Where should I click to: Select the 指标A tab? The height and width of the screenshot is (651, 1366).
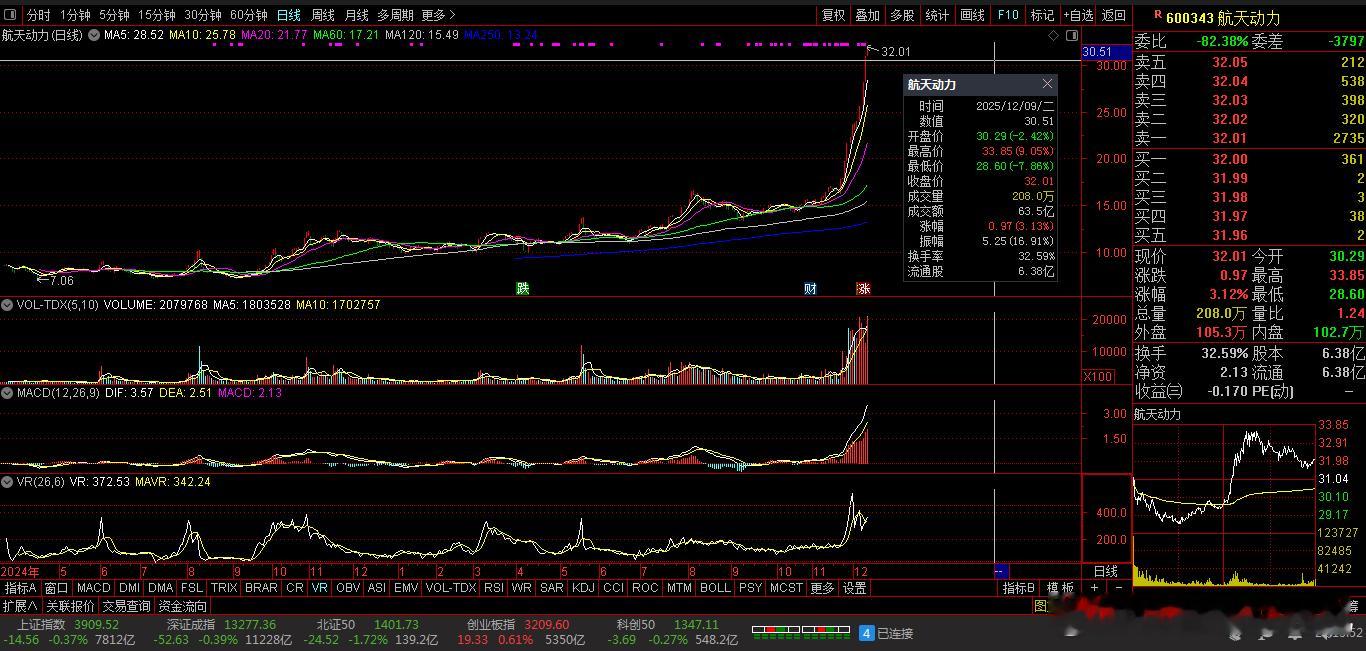pyautogui.click(x=21, y=588)
